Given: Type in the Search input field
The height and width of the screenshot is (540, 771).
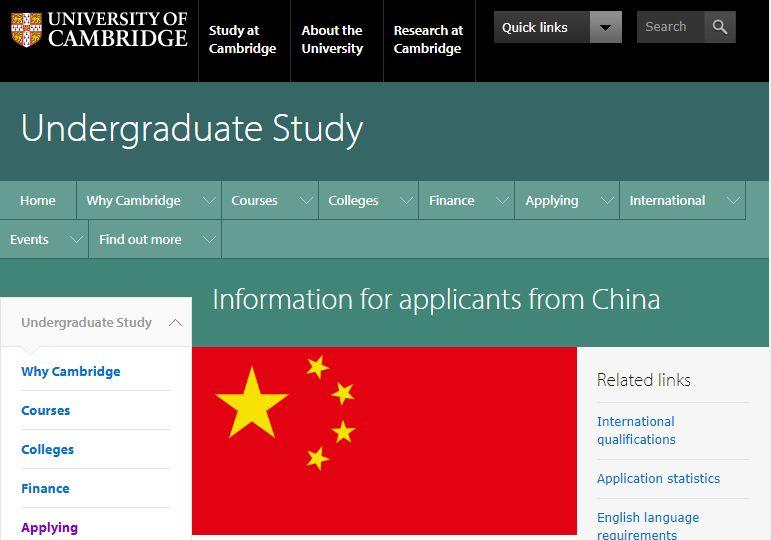Looking at the screenshot, I should click(x=670, y=27).
